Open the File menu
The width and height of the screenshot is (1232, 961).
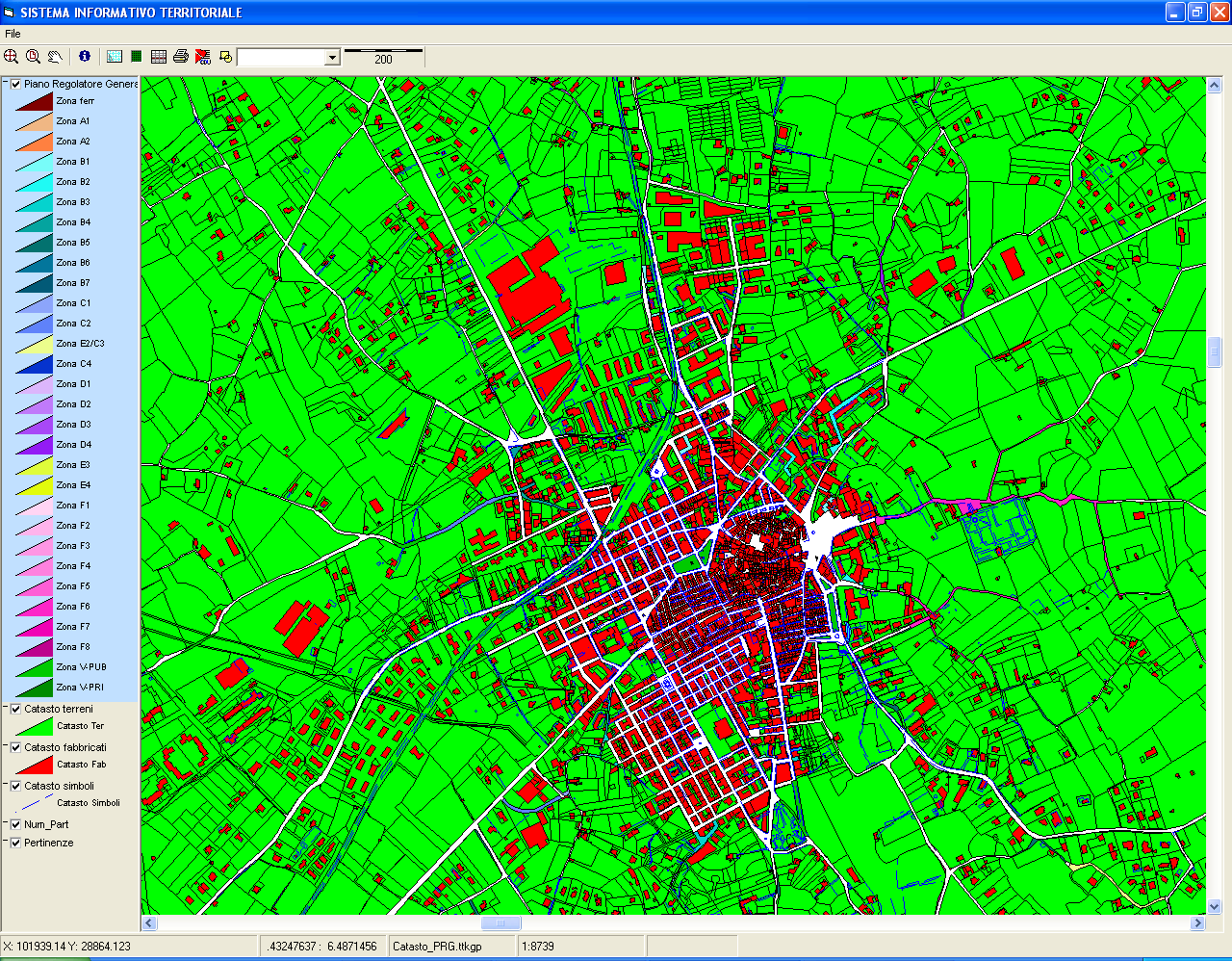pos(13,34)
